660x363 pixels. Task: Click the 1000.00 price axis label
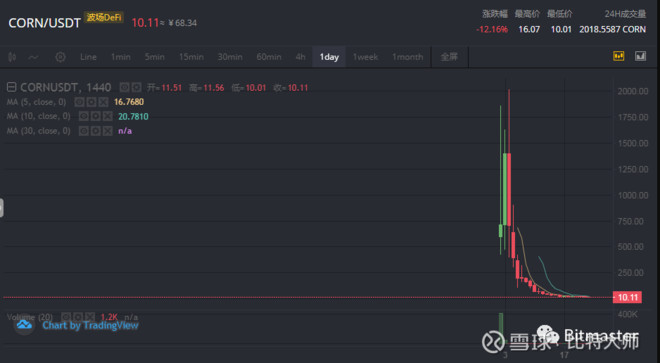click(633, 195)
